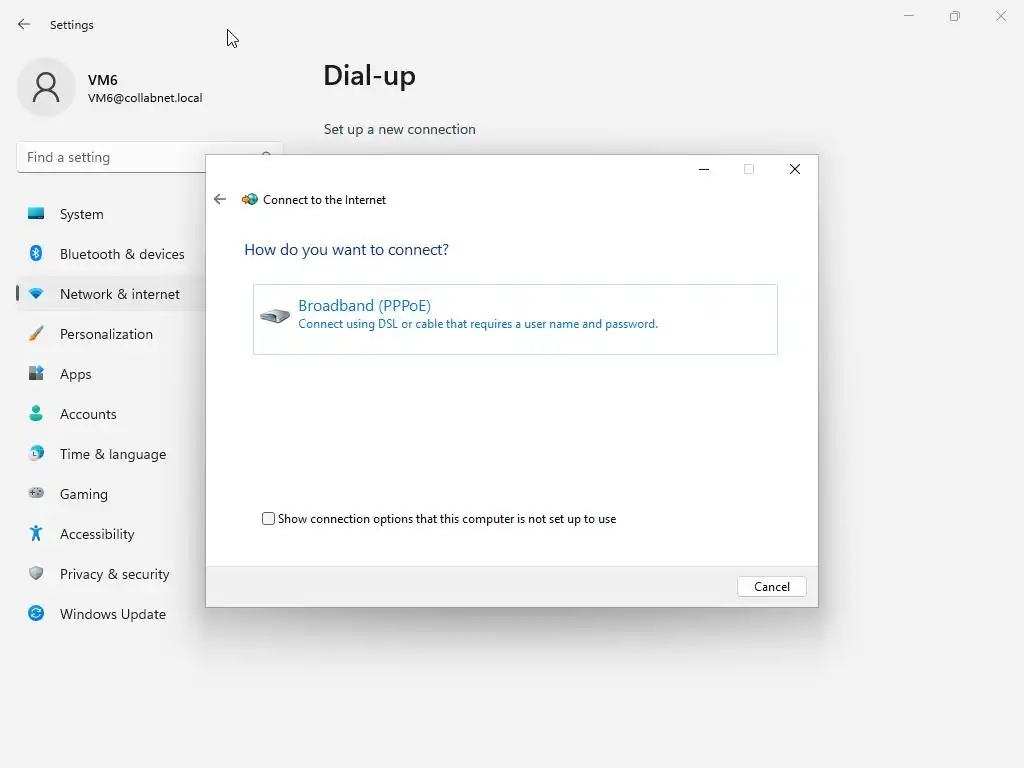Click the Broadband modem icon
Viewport: 1024px width, 768px height.
pos(275,316)
